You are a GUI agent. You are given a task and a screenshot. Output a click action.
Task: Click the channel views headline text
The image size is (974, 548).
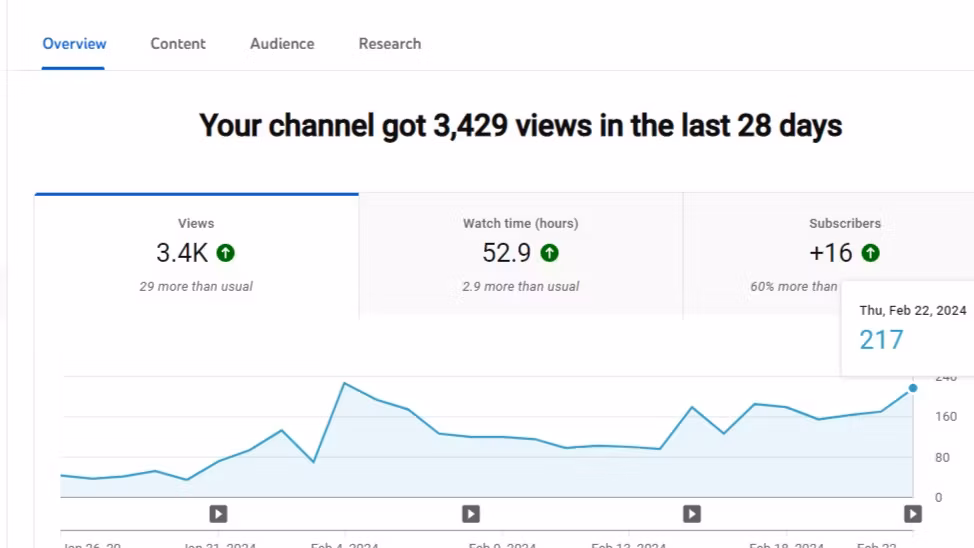coord(520,126)
